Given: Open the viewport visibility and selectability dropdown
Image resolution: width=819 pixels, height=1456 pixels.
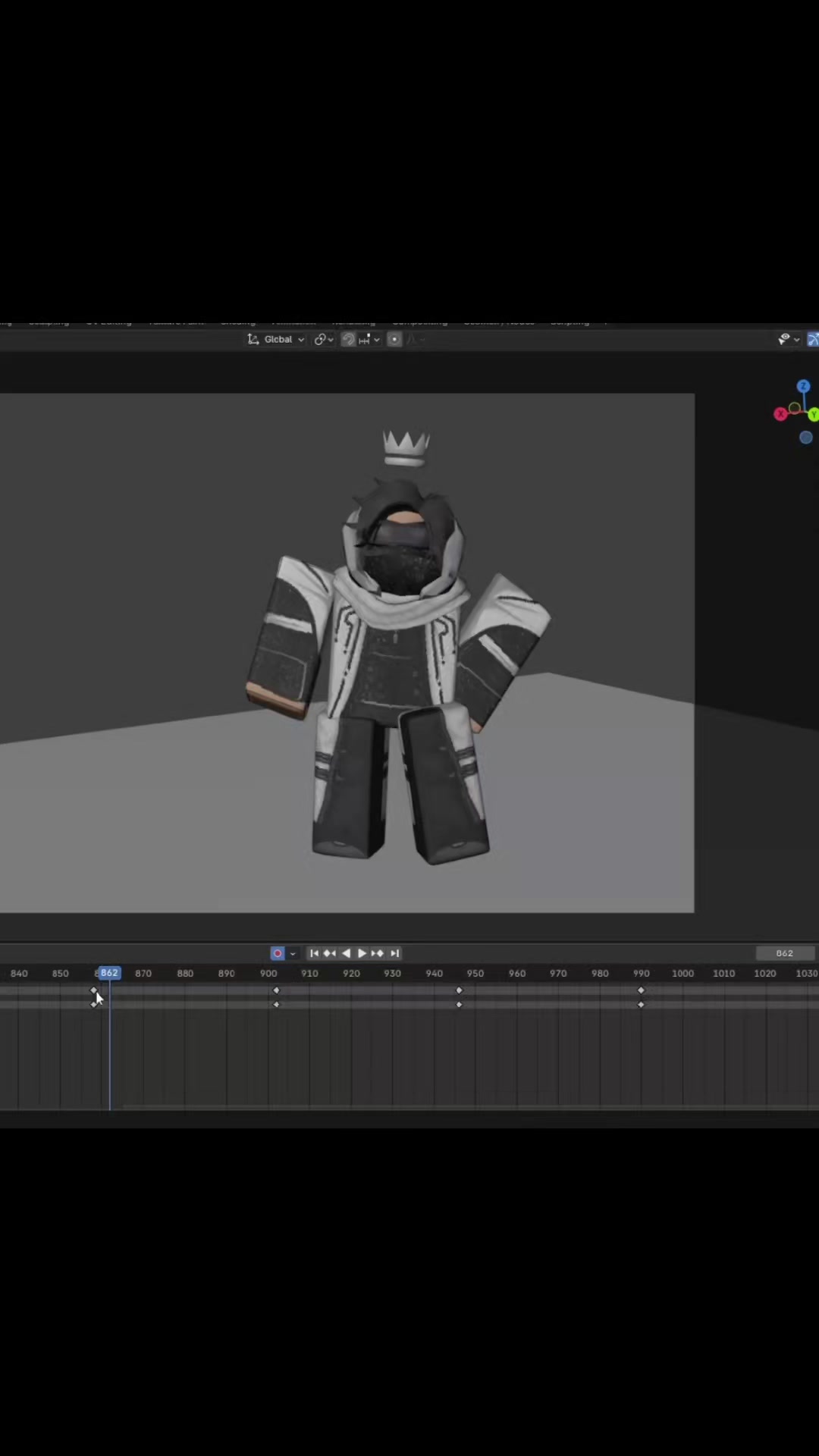Looking at the screenshot, I should point(789,339).
